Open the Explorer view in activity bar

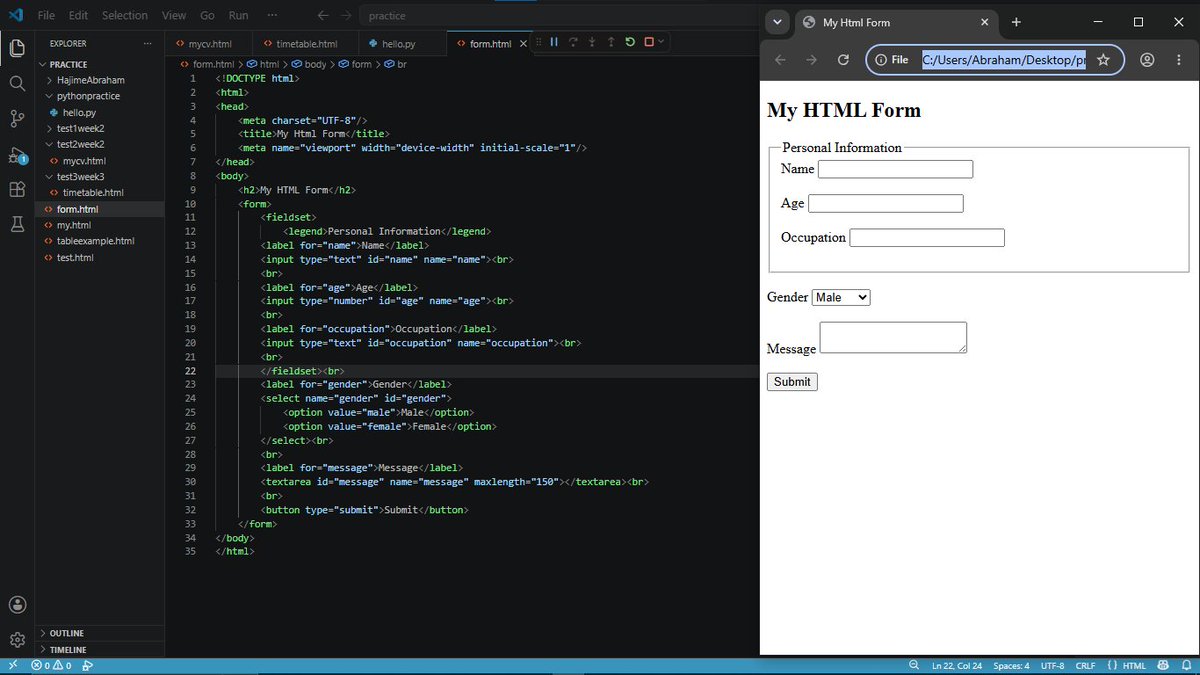(17, 47)
